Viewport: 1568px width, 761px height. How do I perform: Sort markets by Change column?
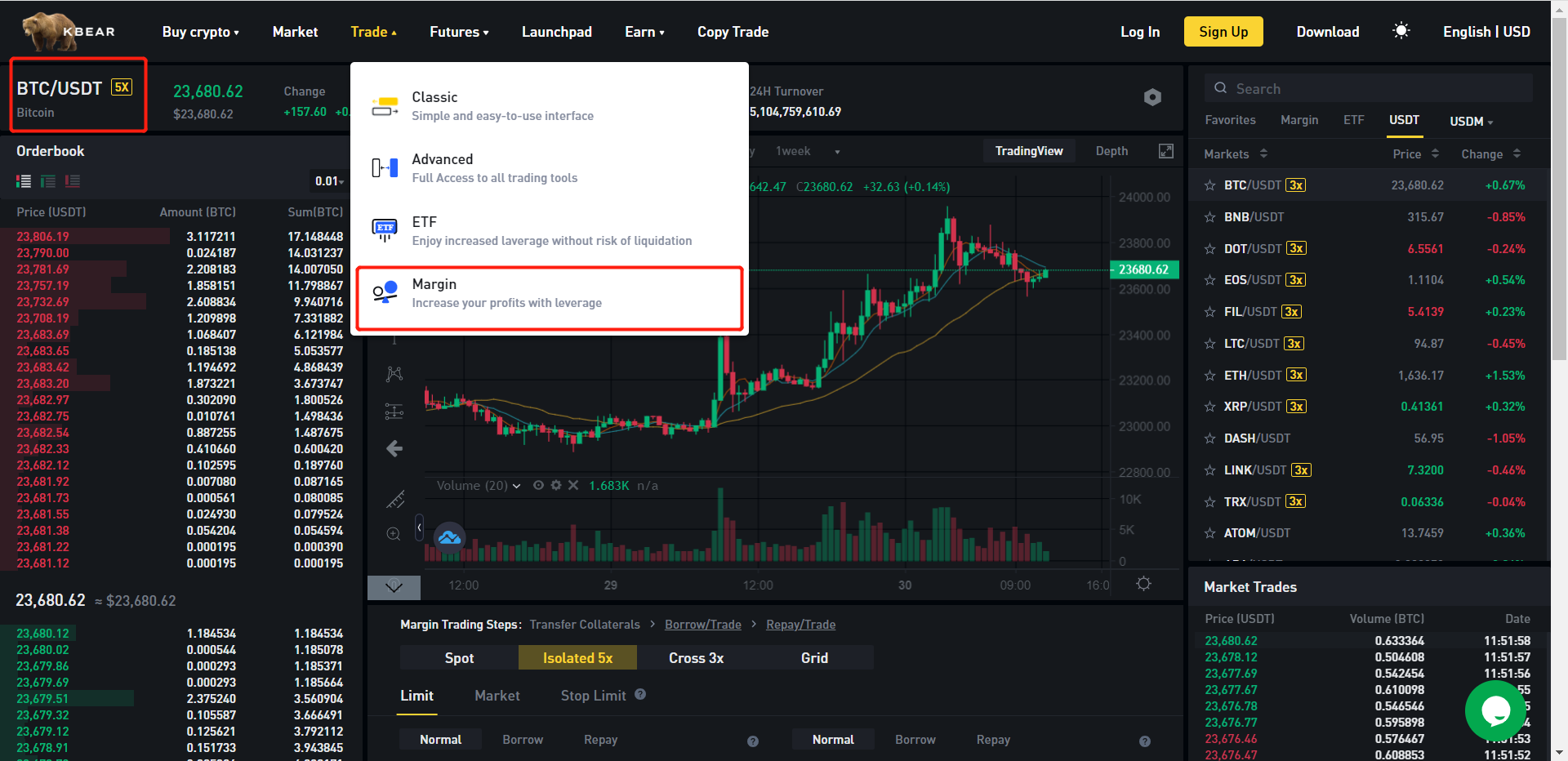coord(1490,154)
